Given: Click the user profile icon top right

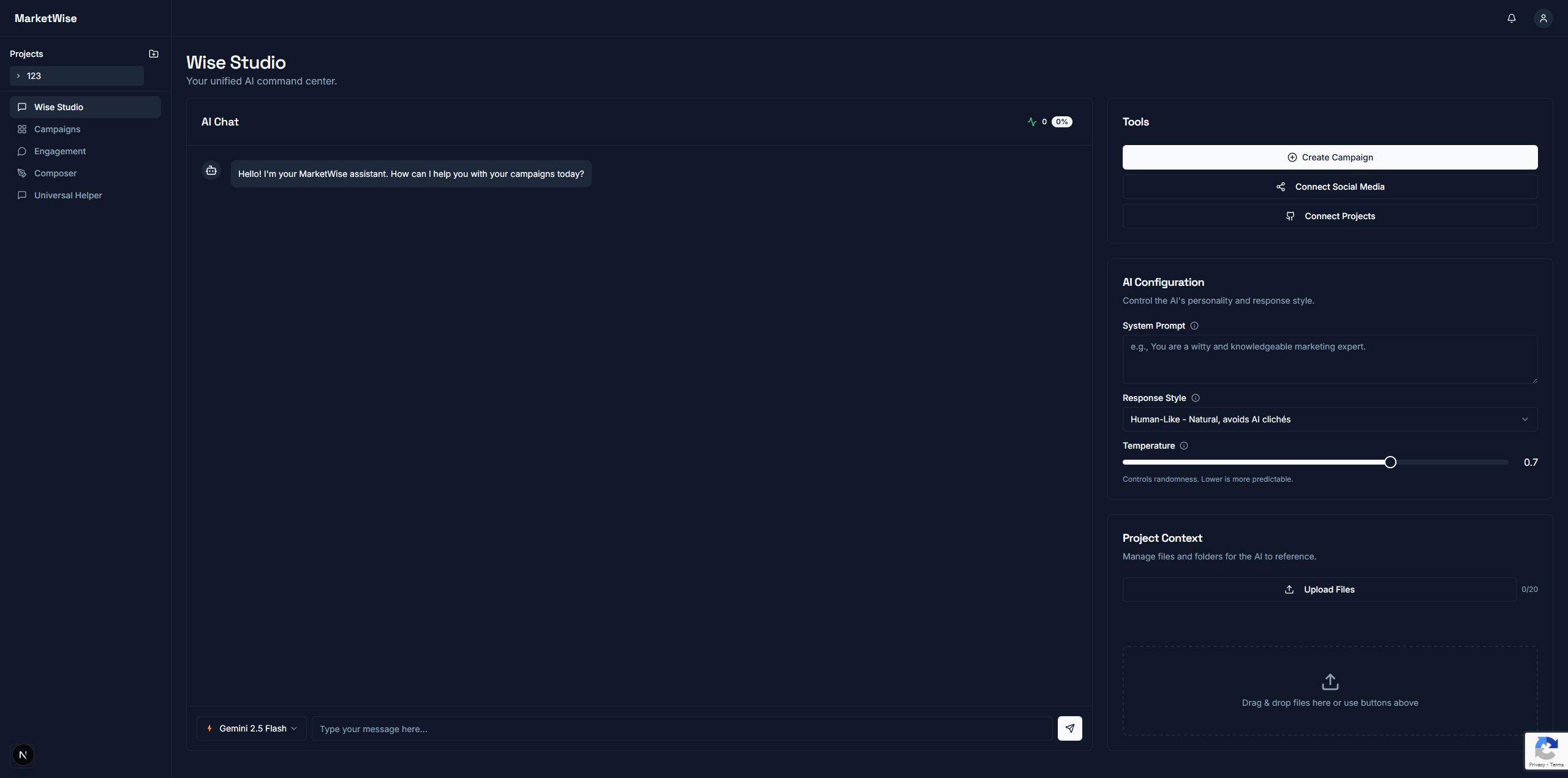Looking at the screenshot, I should (x=1543, y=18).
